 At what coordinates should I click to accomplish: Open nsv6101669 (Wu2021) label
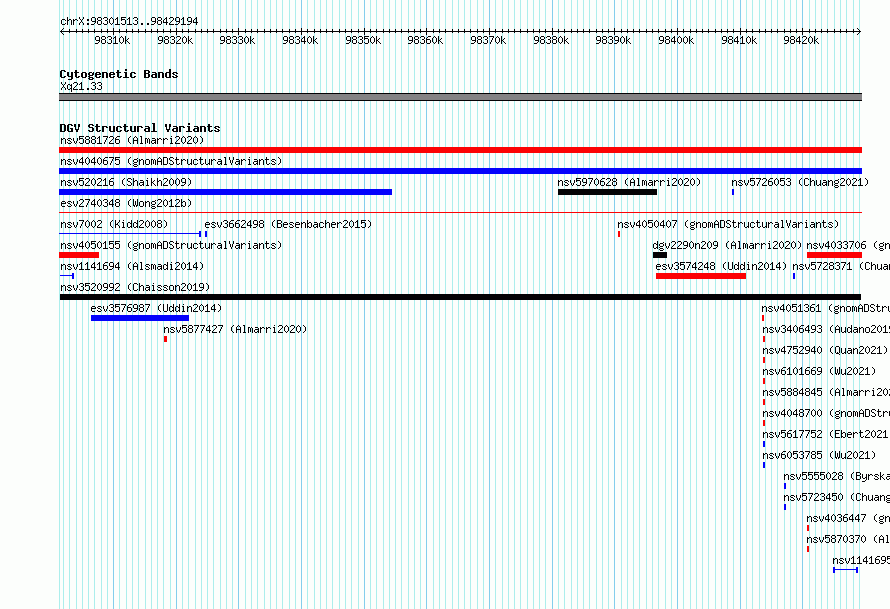tap(819, 371)
